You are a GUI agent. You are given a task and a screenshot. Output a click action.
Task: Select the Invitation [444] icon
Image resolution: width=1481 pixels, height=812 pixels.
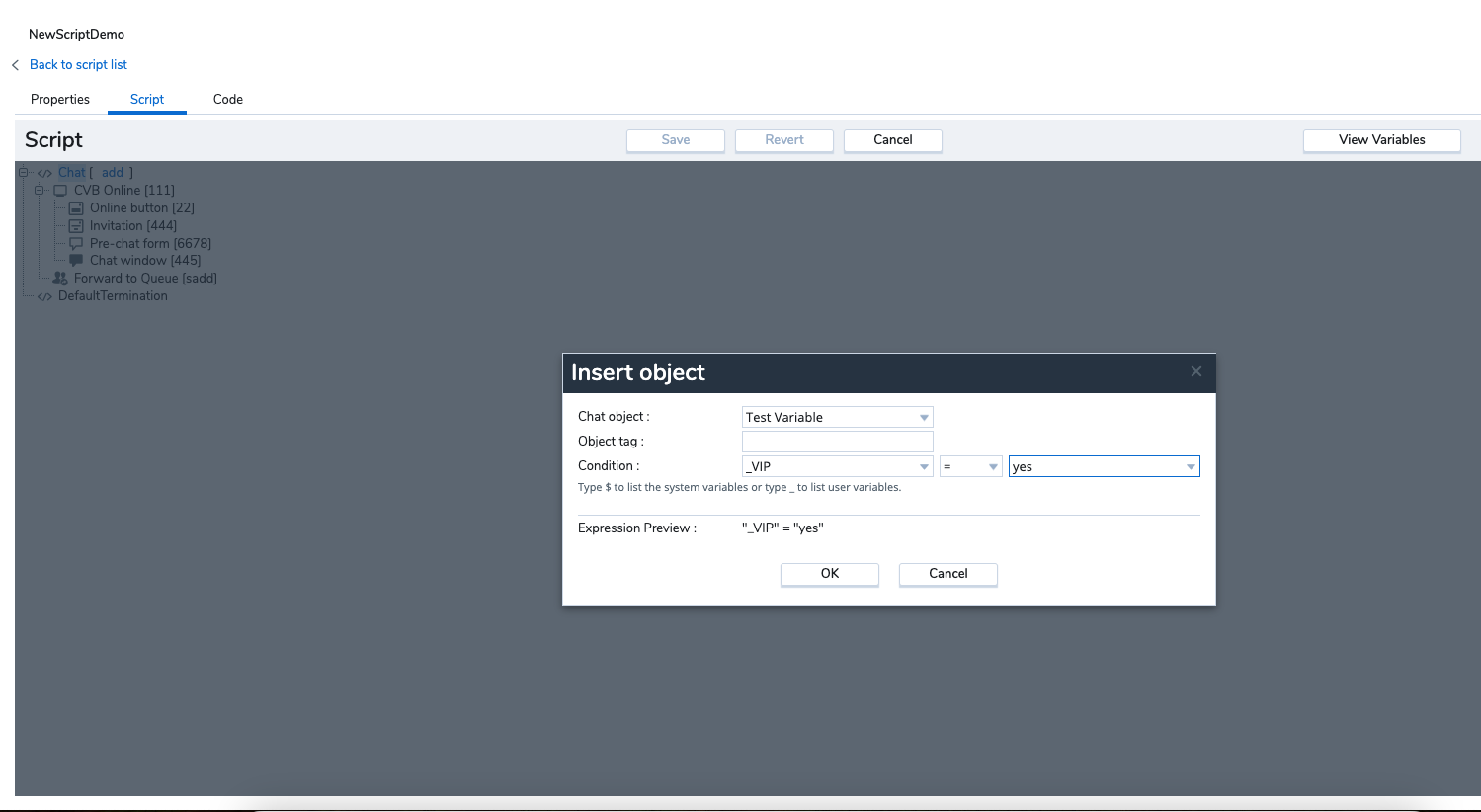76,225
